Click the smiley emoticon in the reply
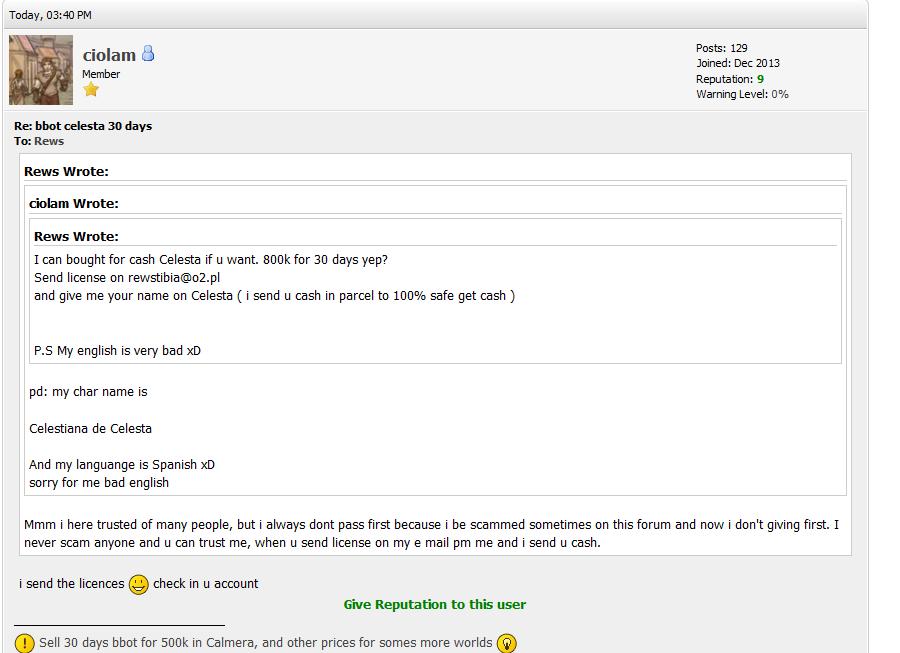The width and height of the screenshot is (900, 653). click(x=139, y=584)
